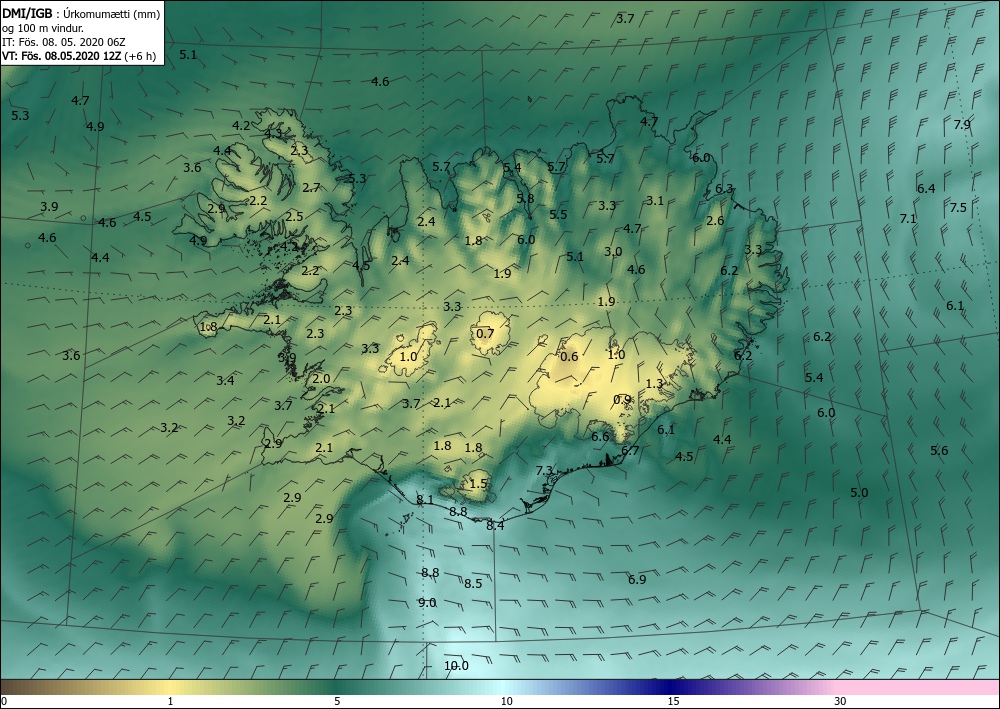This screenshot has width=1000, height=709.
Task: Click the '6.6' value on the map
Action: [x=599, y=437]
